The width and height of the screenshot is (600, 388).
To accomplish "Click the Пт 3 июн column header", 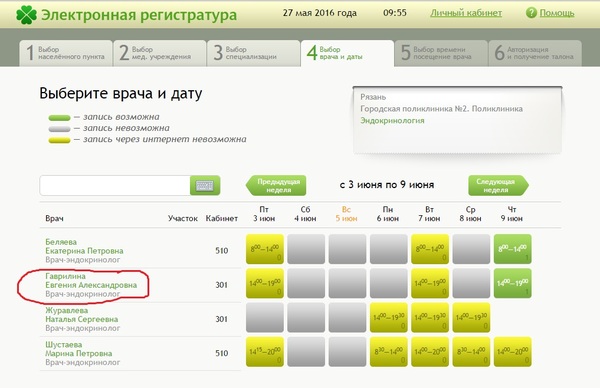I will (x=264, y=214).
